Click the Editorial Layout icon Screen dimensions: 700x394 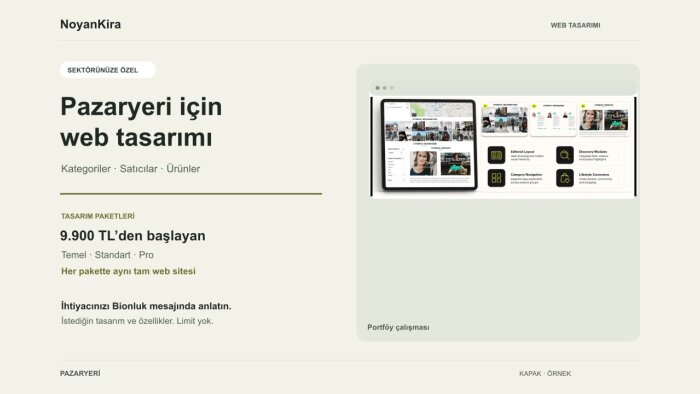(496, 155)
